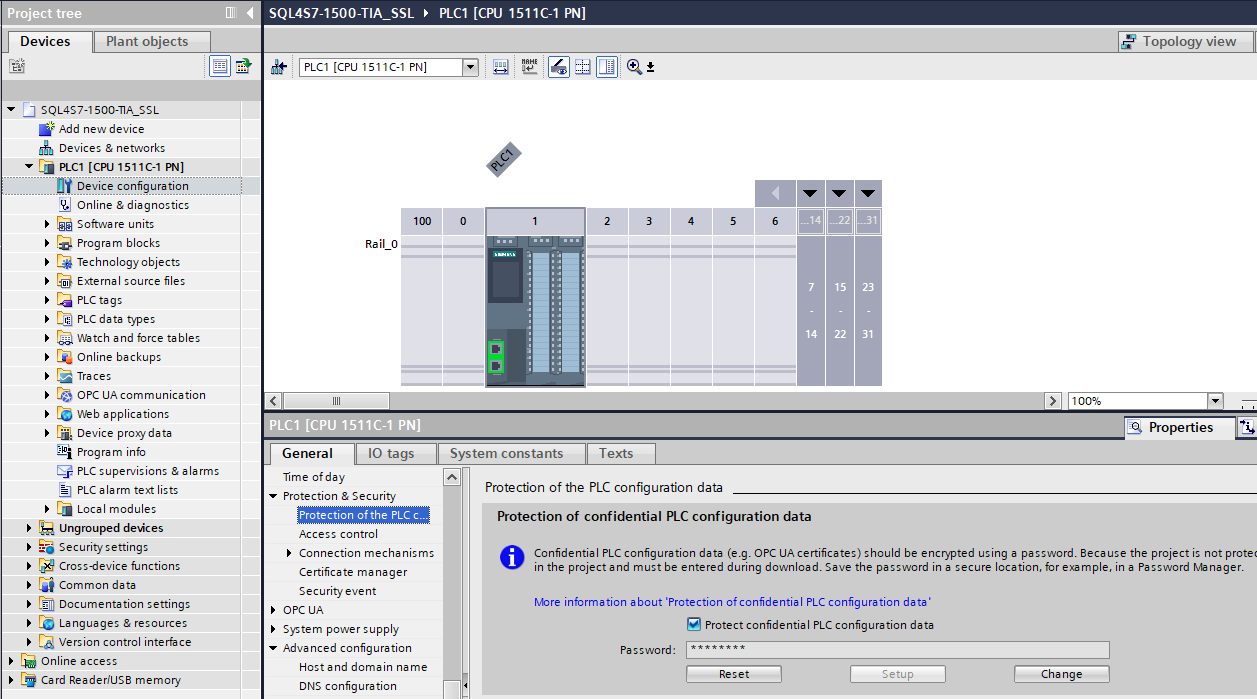Viewport: 1257px width, 699px height.
Task: Open Devices & networks
Action: pyautogui.click(x=112, y=148)
